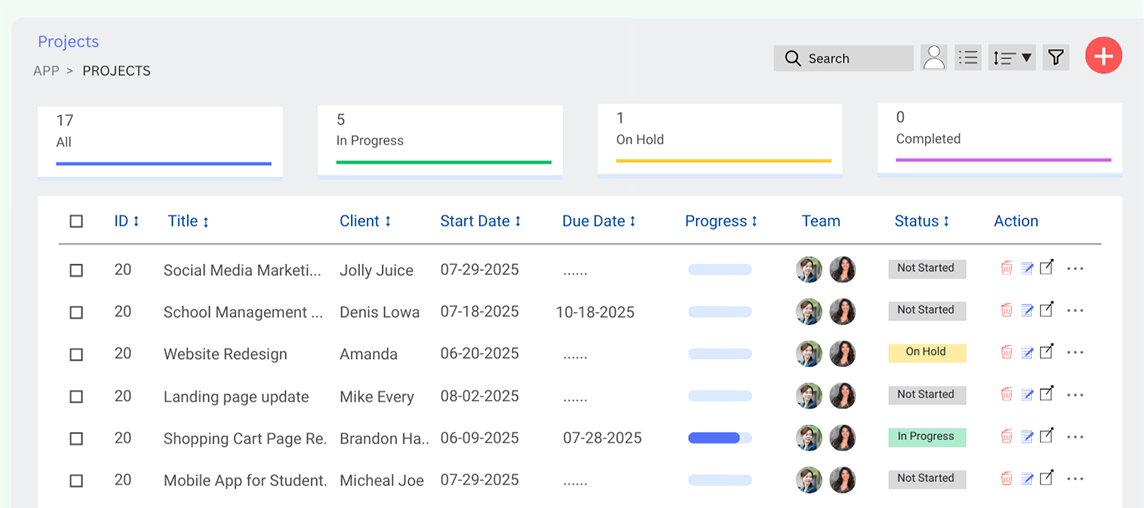Expand the sort order dropdown
The width and height of the screenshot is (1144, 508).
(x=1011, y=58)
